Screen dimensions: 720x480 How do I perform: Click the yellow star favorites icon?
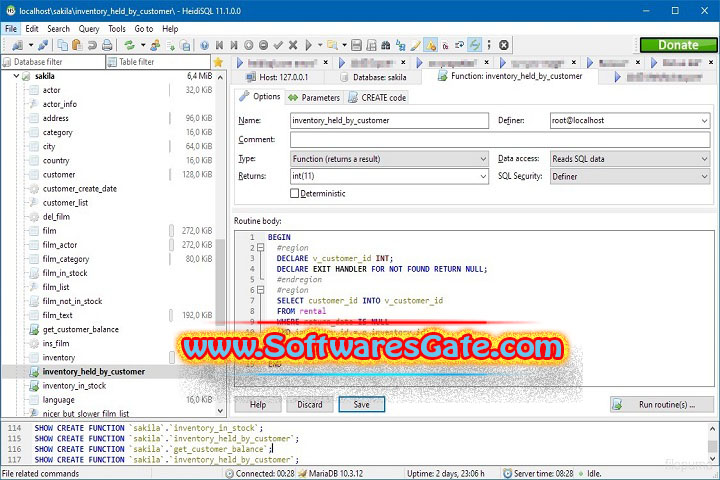pyautogui.click(x=218, y=62)
